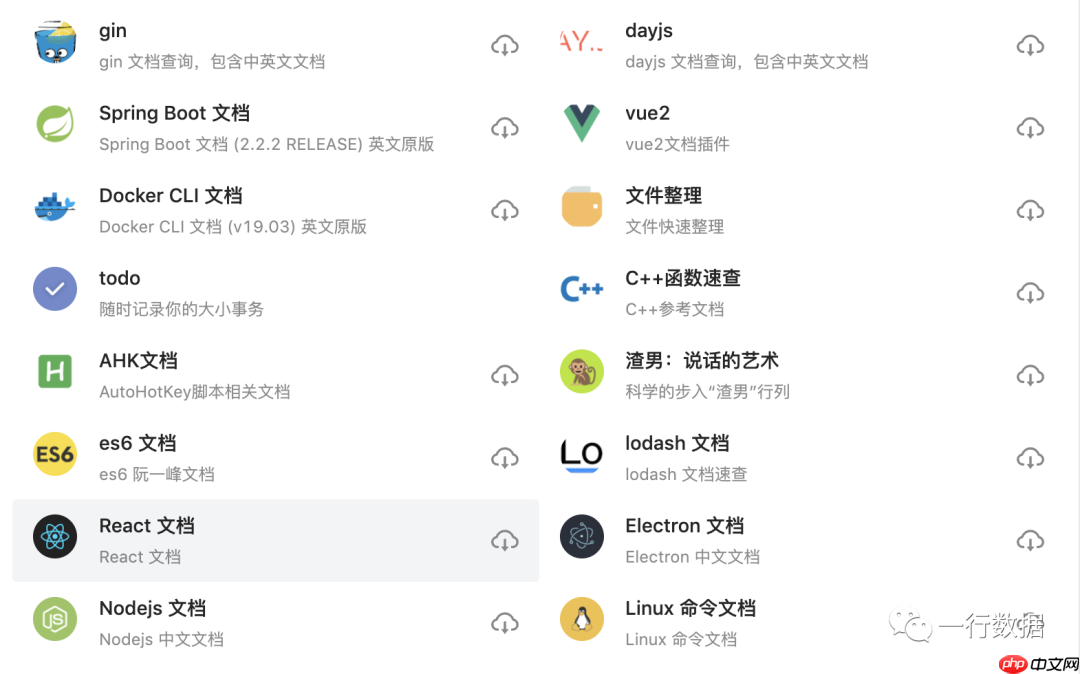
Task: Select the Docker whale icon
Action: (55, 209)
